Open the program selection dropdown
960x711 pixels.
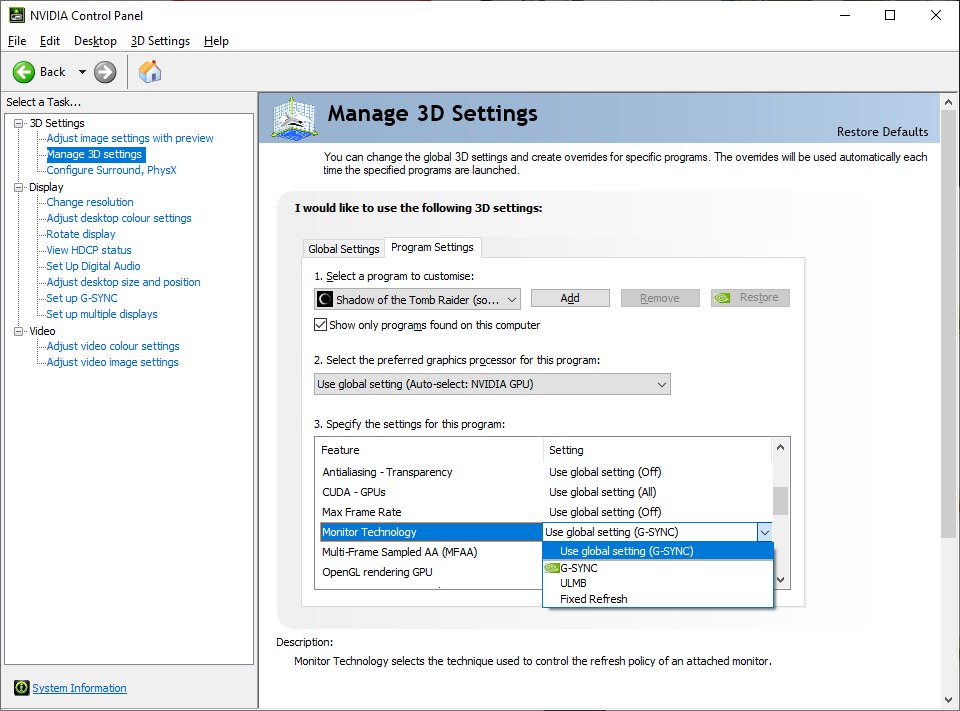(418, 299)
